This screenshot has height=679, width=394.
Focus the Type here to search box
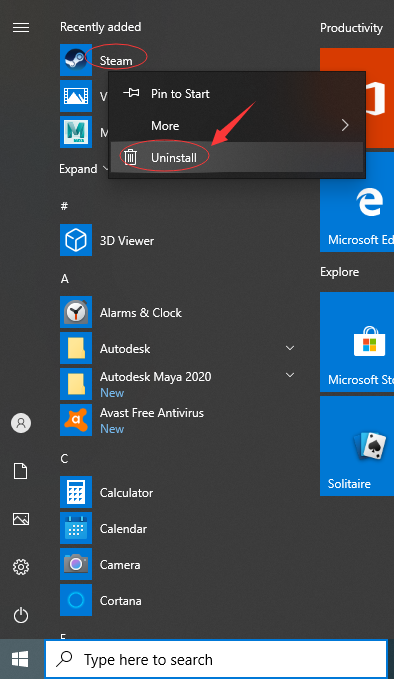(x=216, y=659)
